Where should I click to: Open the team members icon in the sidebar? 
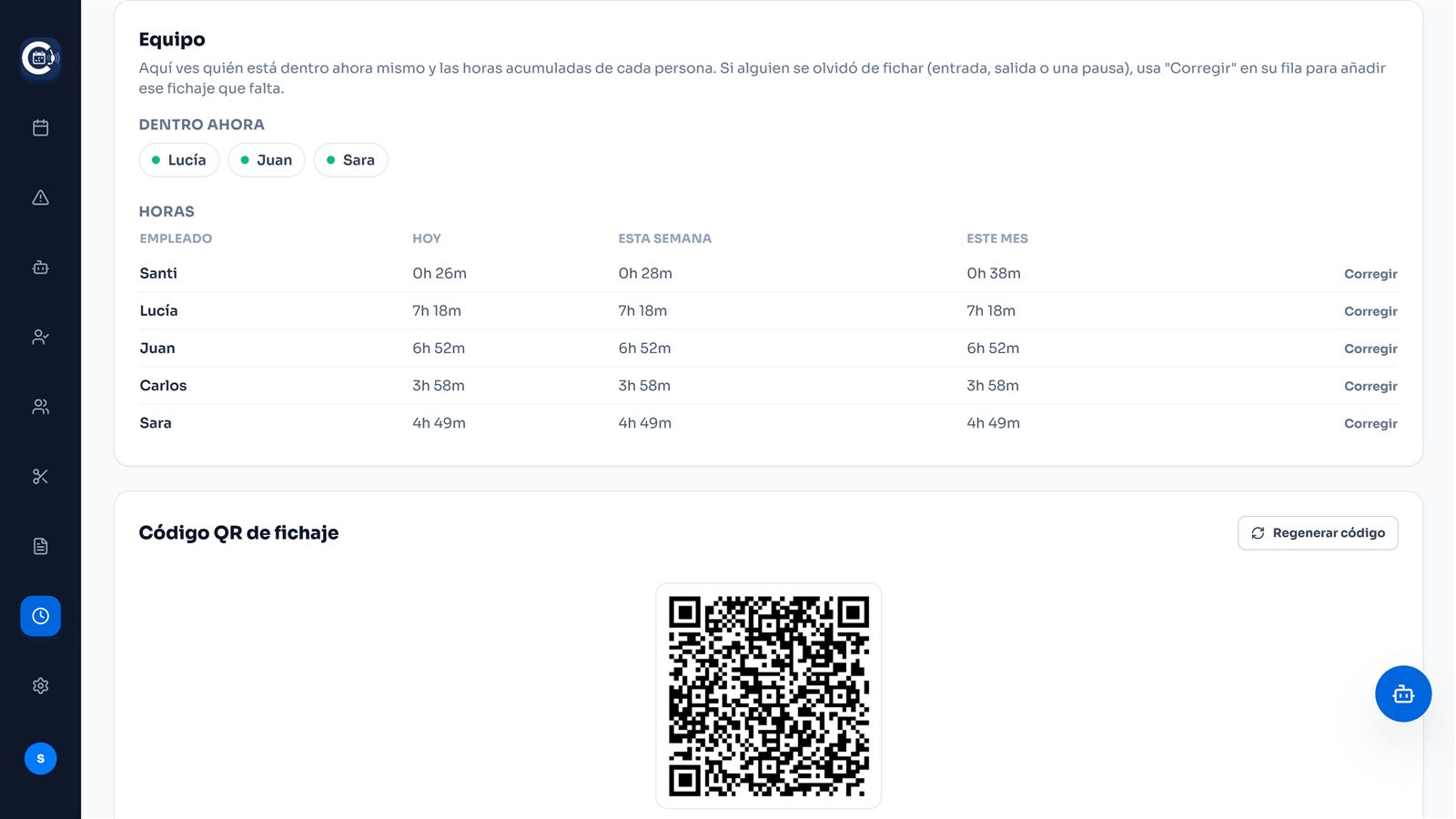40,407
